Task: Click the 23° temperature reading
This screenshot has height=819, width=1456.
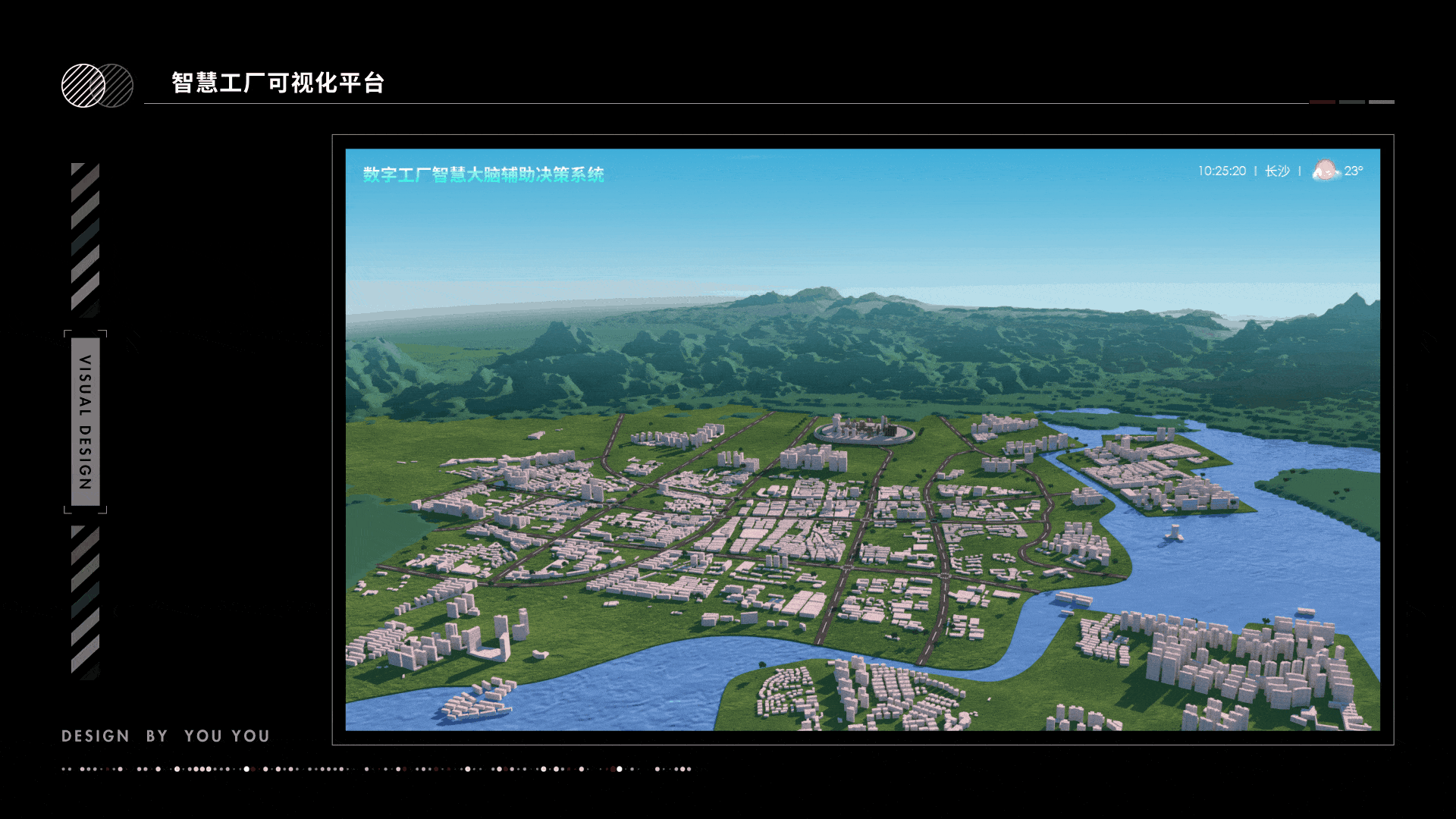Action: 1354,171
